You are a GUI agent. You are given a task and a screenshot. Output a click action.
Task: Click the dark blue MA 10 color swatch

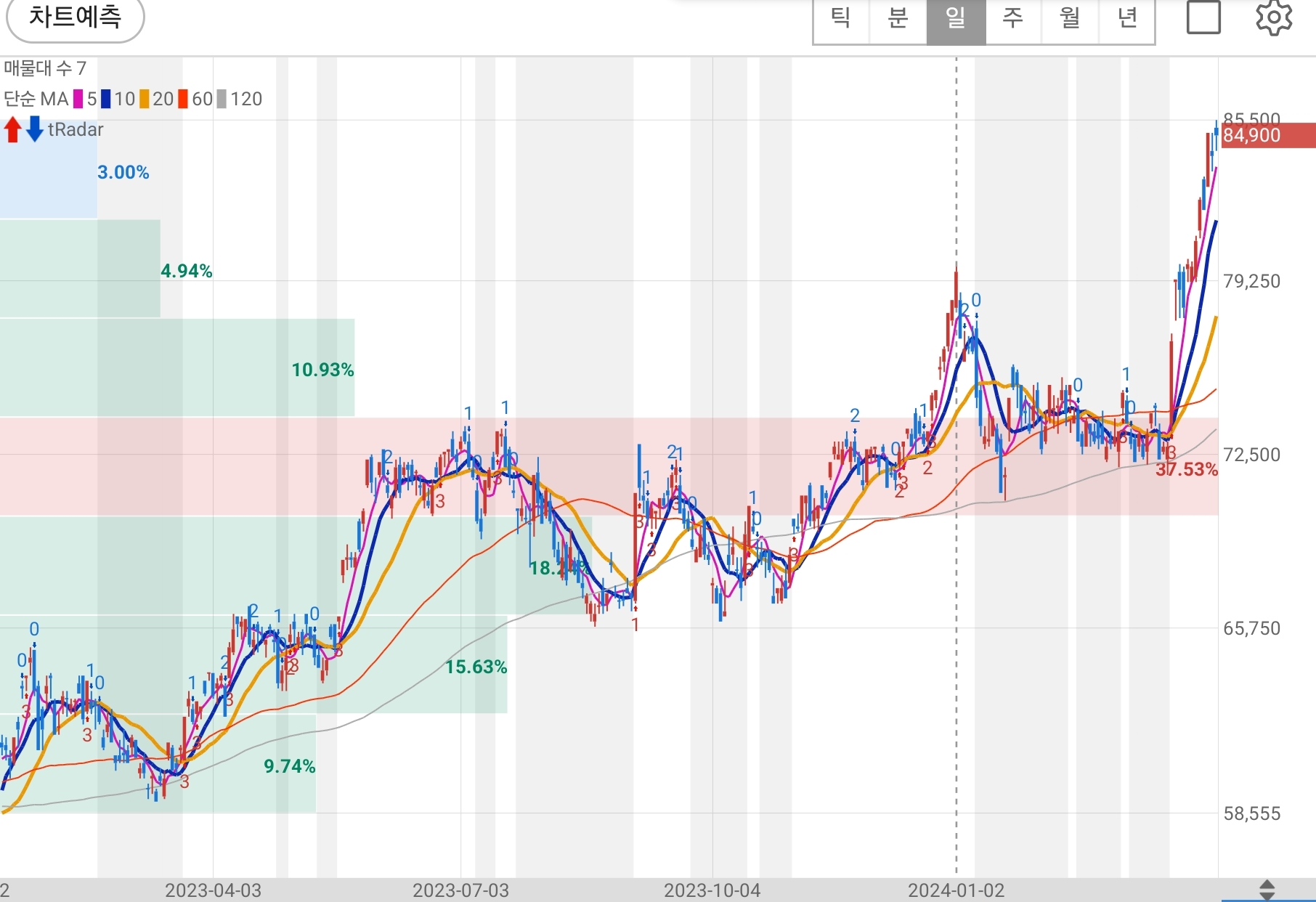(106, 99)
